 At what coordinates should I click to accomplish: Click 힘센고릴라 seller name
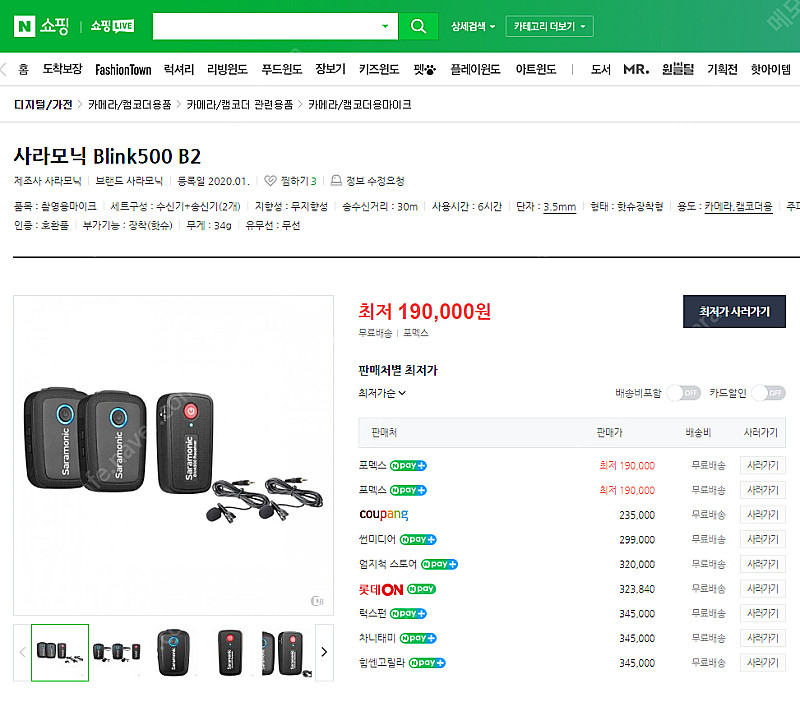tap(382, 663)
